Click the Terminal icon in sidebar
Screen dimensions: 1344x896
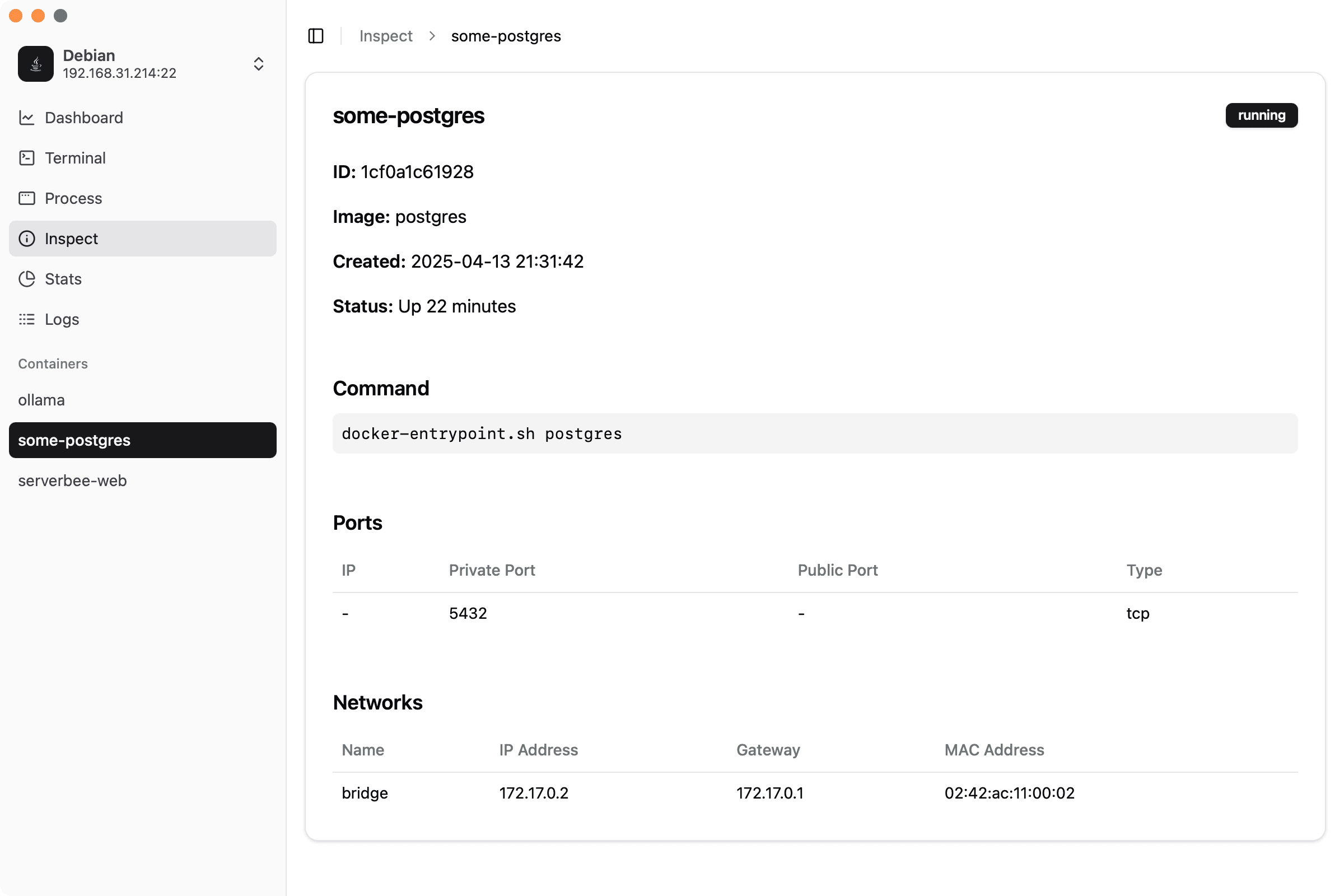click(x=26, y=158)
